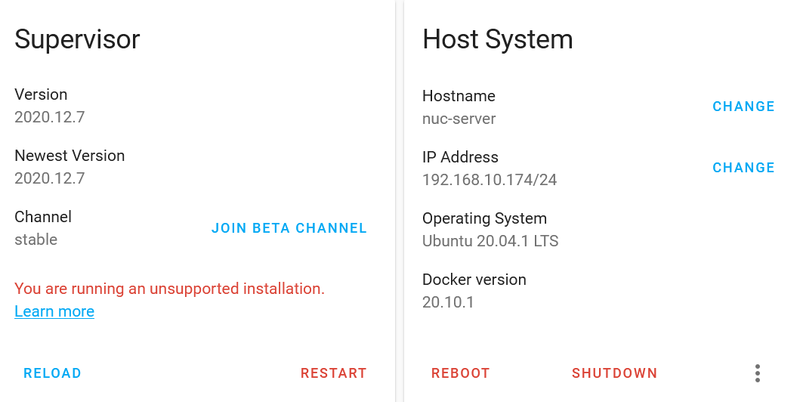Viewport: 800px width, 402px height.
Task: Click the Docker version value 20.10.1
Action: [448, 302]
